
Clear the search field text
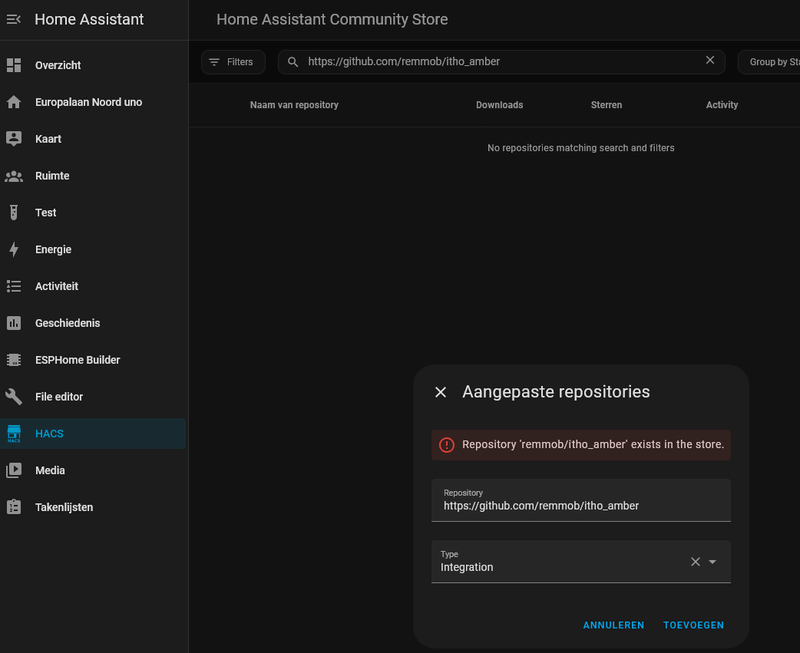[x=710, y=61]
